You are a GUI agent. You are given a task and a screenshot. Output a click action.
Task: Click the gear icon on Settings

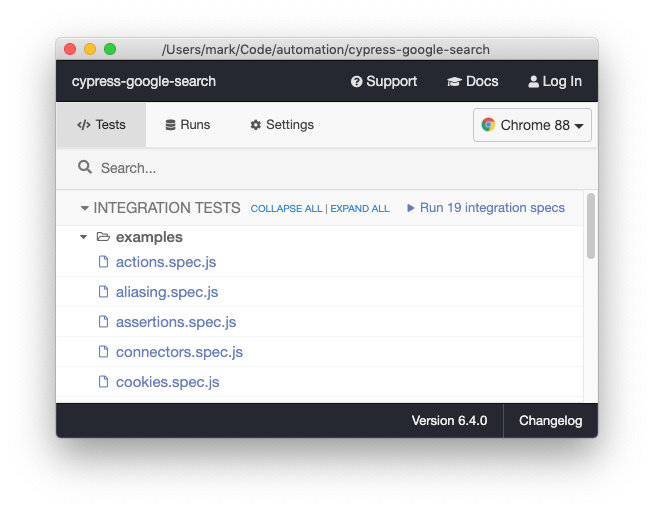(x=256, y=125)
